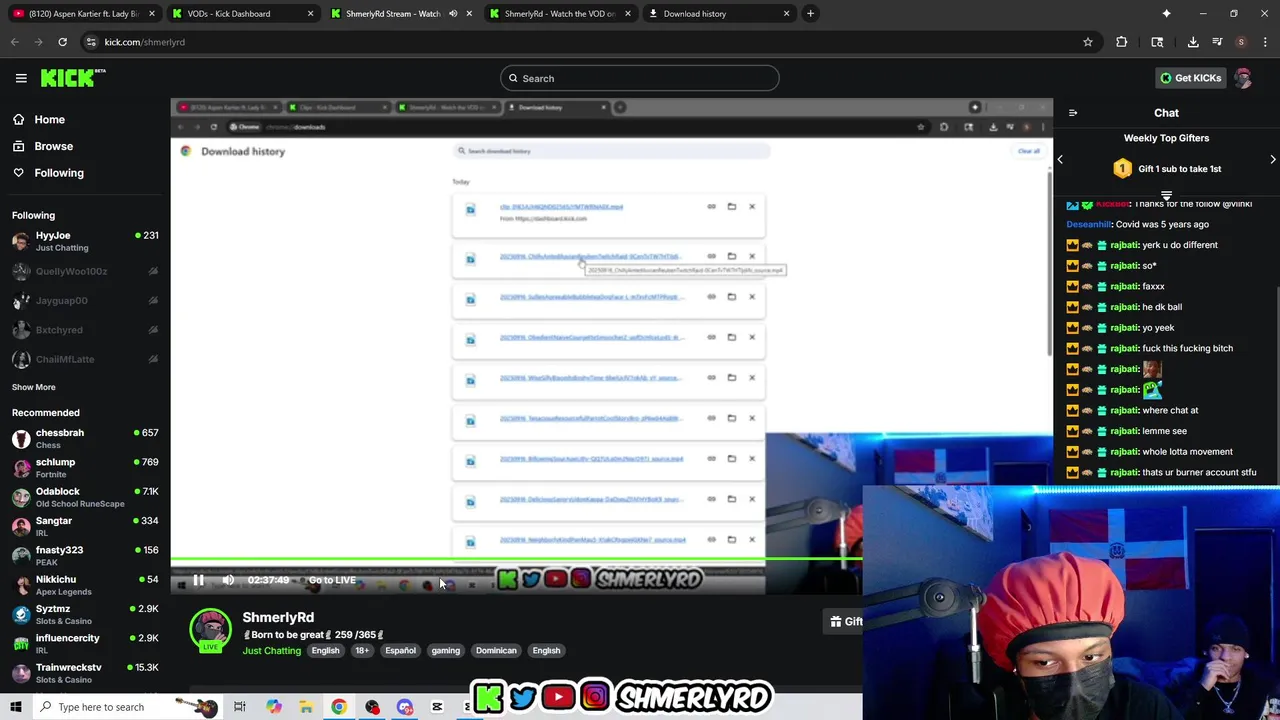The height and width of the screenshot is (720, 1280).
Task: Open Browse in Kick sidebar
Action: (53, 146)
